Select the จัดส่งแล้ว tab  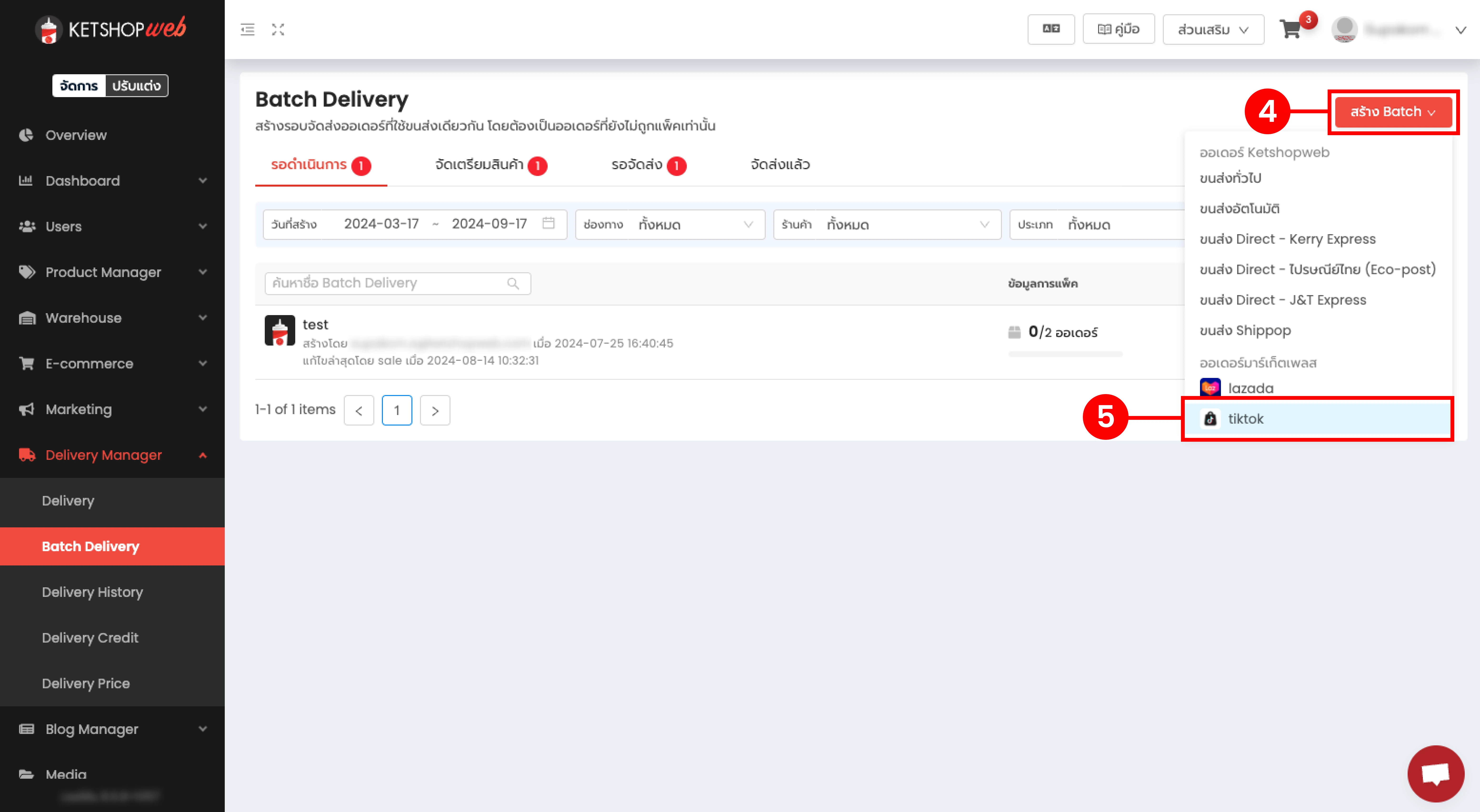(x=780, y=165)
